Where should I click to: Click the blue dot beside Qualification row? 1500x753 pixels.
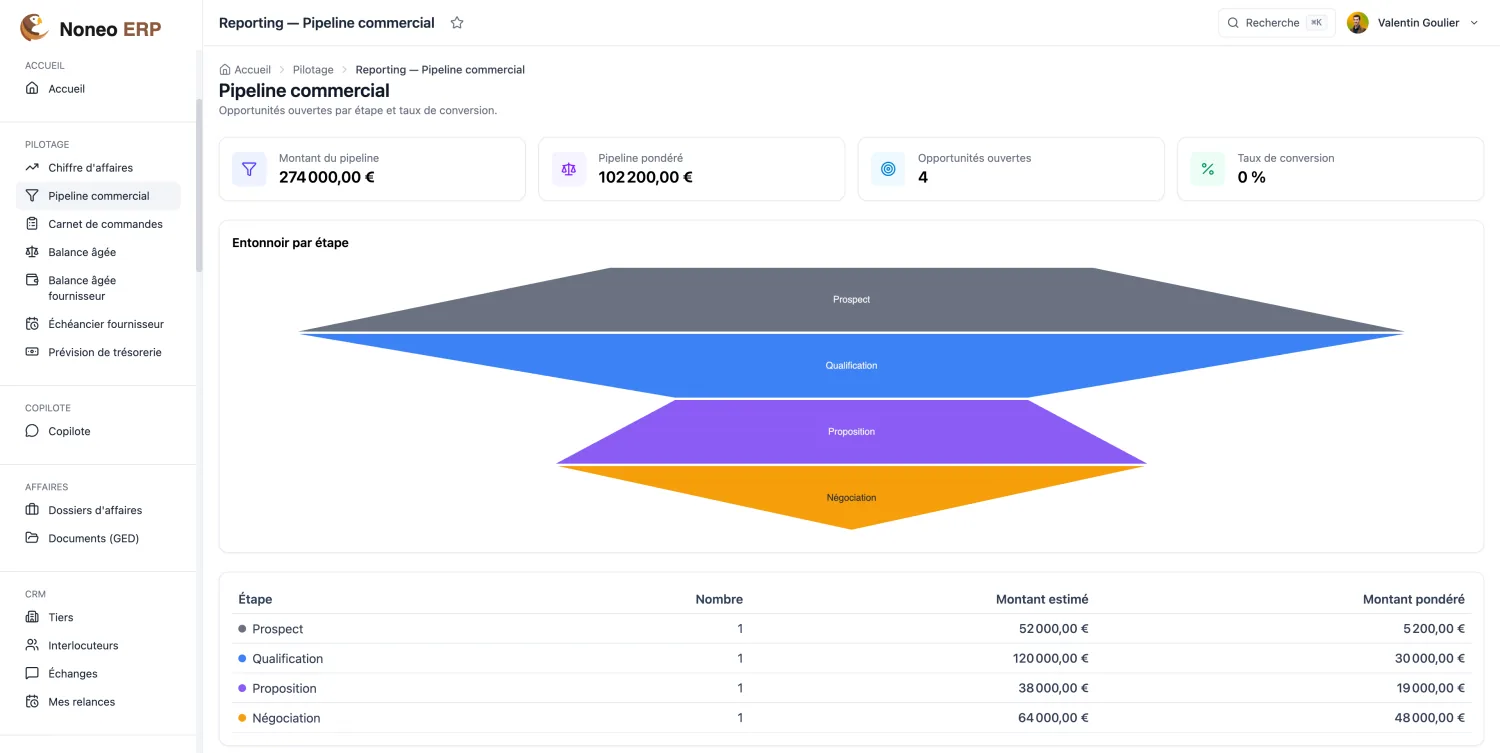point(242,659)
